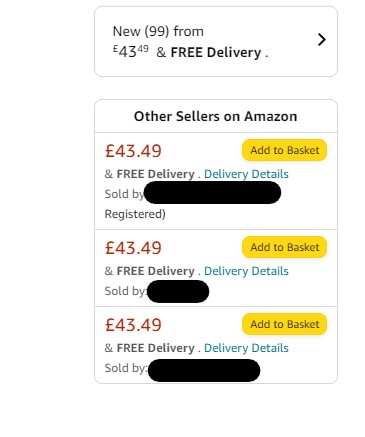The width and height of the screenshot is (365, 437).
Task: Click the first seller's red £43.49 price
Action: point(133,151)
